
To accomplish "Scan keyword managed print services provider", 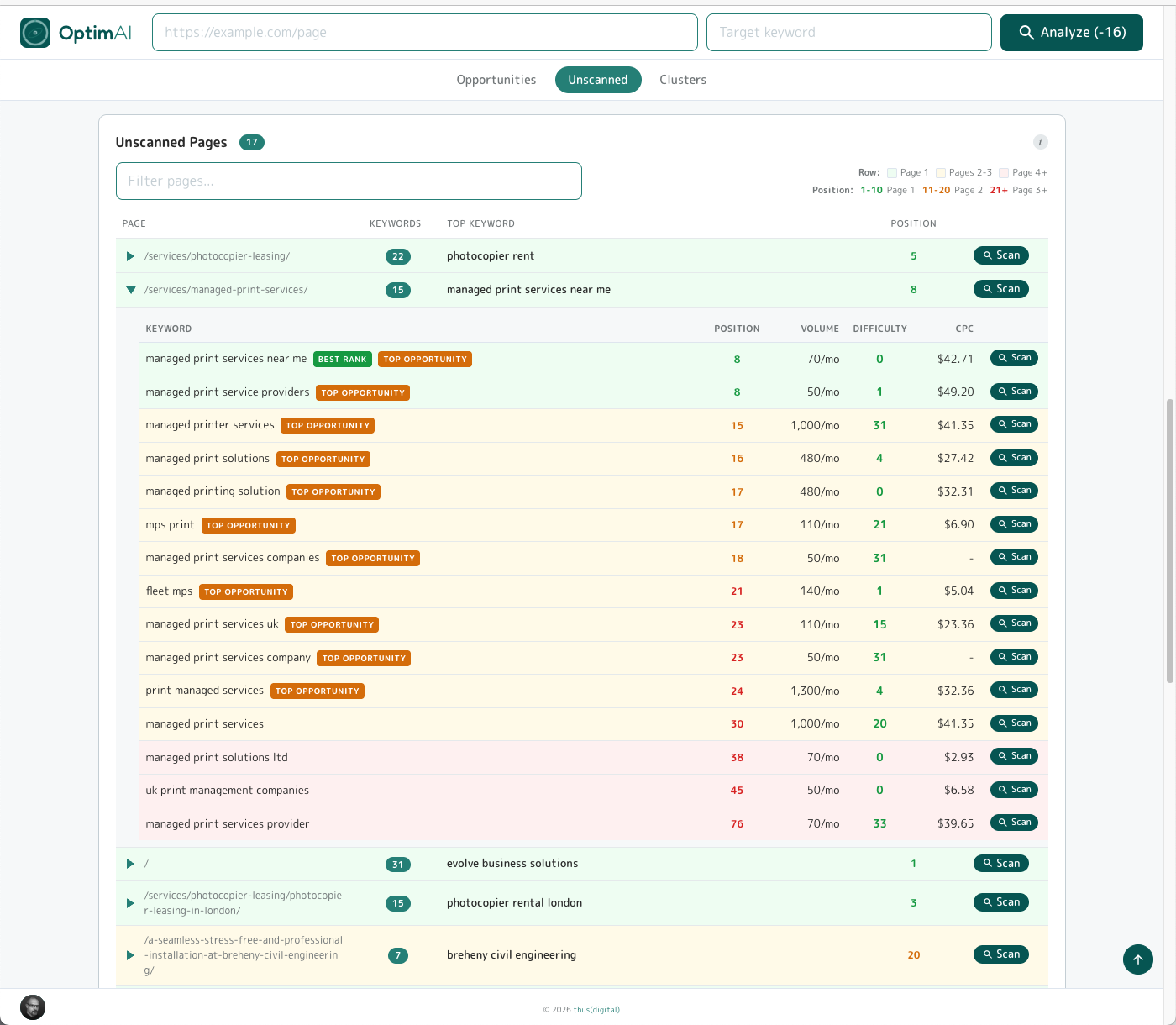I will click(x=1014, y=823).
